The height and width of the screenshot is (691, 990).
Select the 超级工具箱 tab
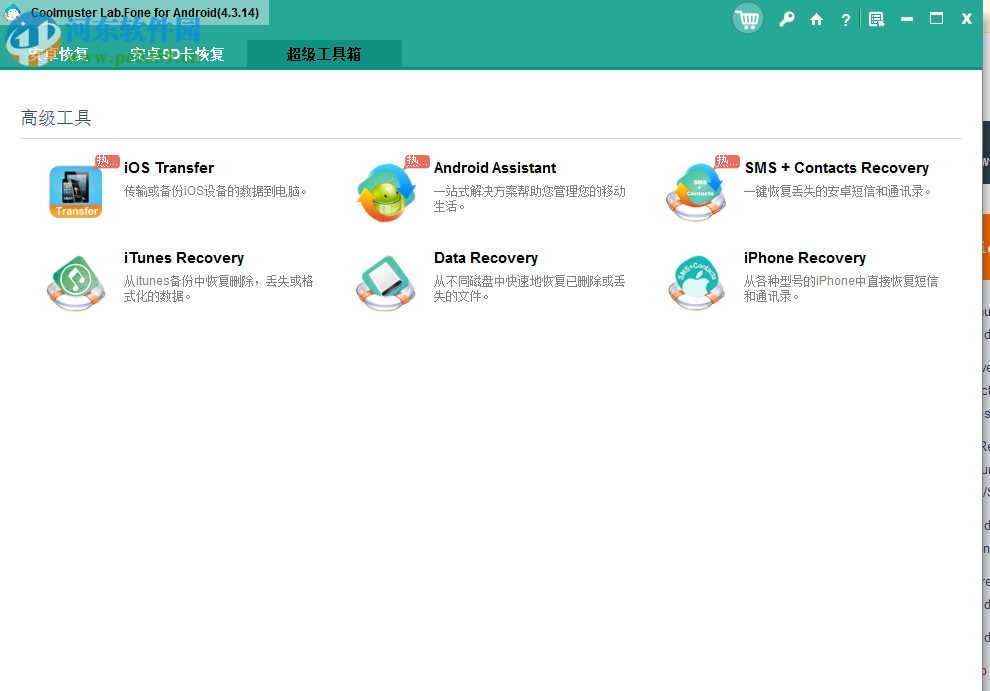coord(324,54)
